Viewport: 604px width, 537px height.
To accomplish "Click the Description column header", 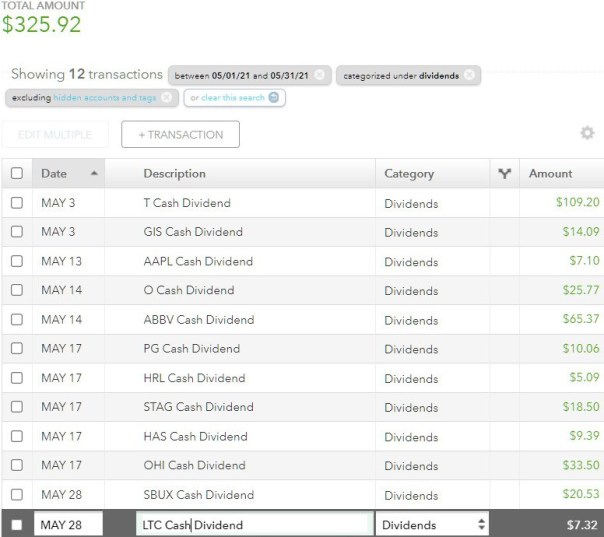I will click(x=175, y=174).
